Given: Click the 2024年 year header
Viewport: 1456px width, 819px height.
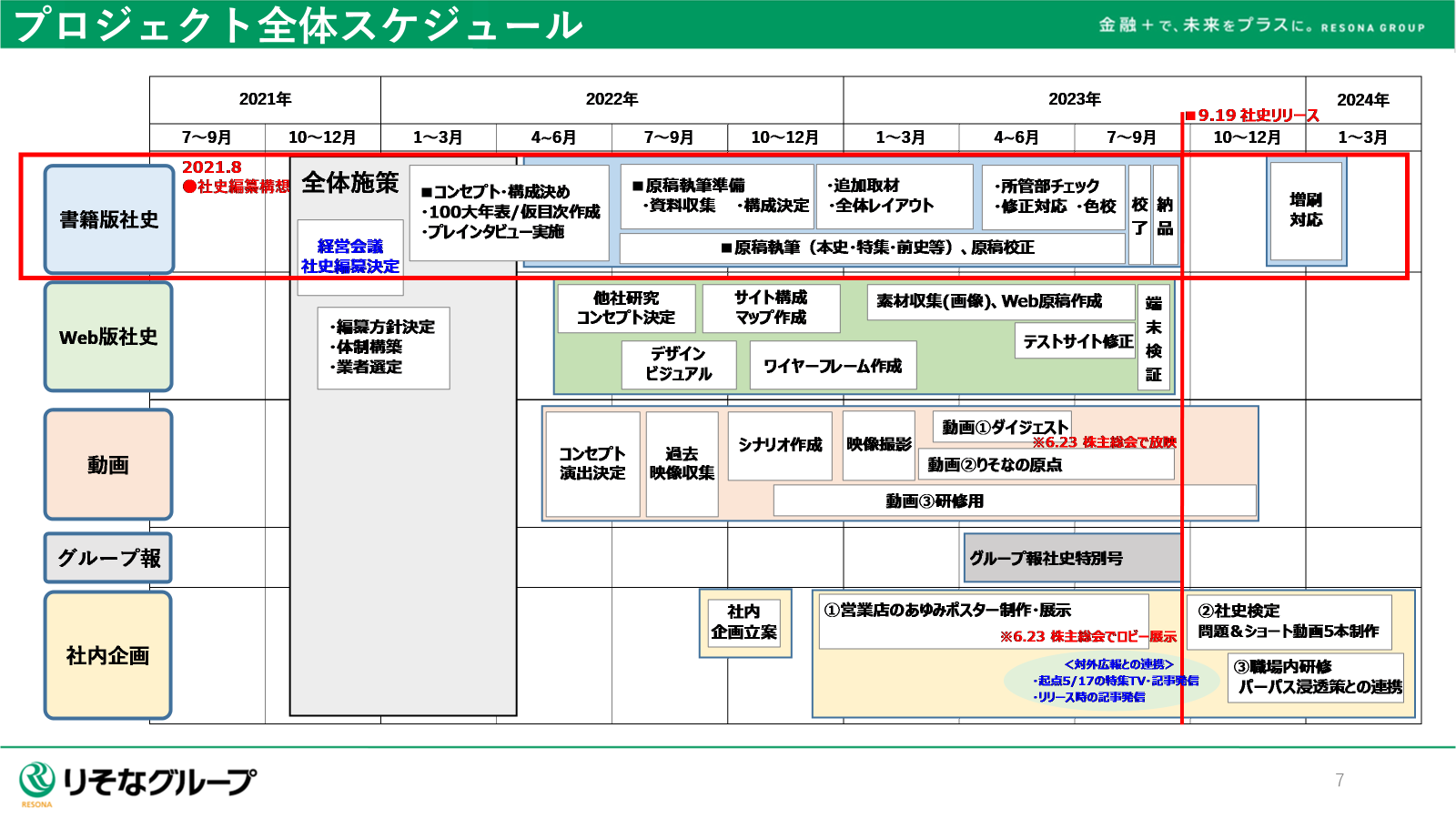Looking at the screenshot, I should 1362,100.
